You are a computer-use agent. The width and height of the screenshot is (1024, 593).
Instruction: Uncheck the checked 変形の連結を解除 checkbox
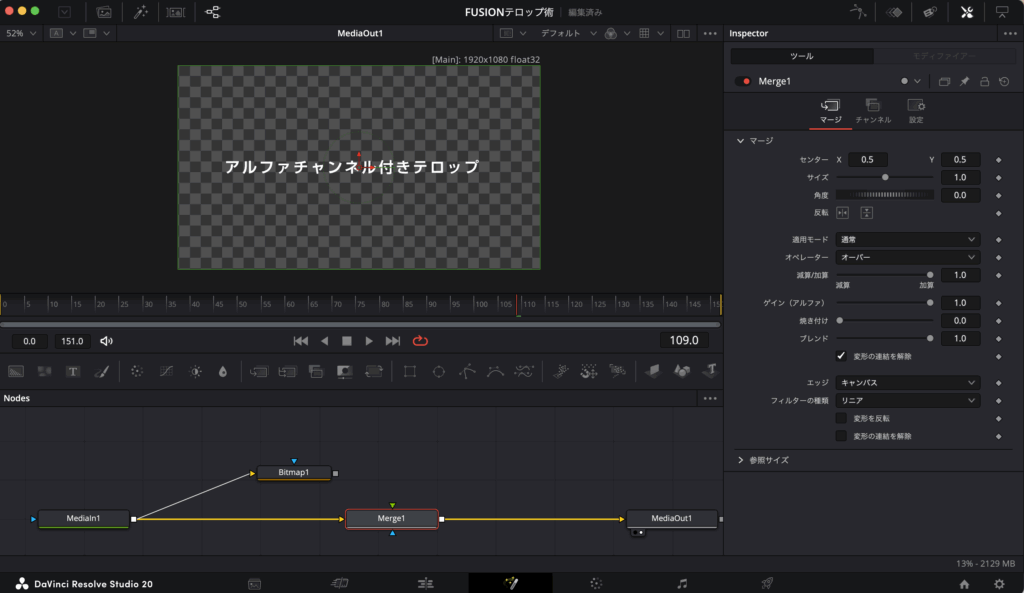tap(841, 356)
